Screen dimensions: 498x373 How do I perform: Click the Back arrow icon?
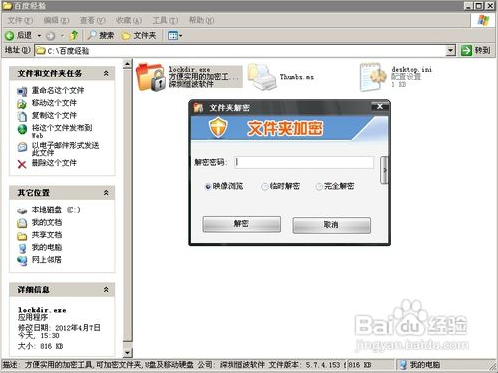pos(10,35)
